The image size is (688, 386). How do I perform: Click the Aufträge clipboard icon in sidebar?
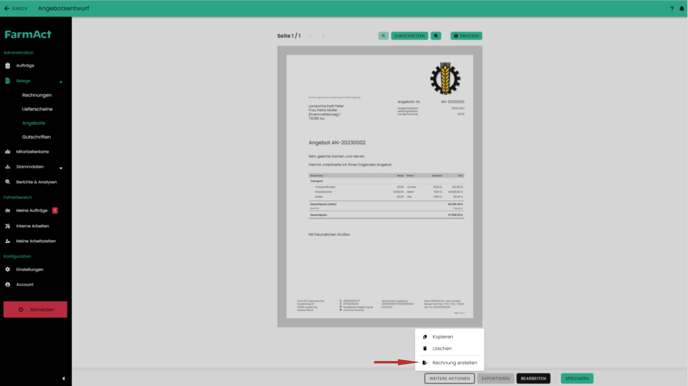click(7, 66)
